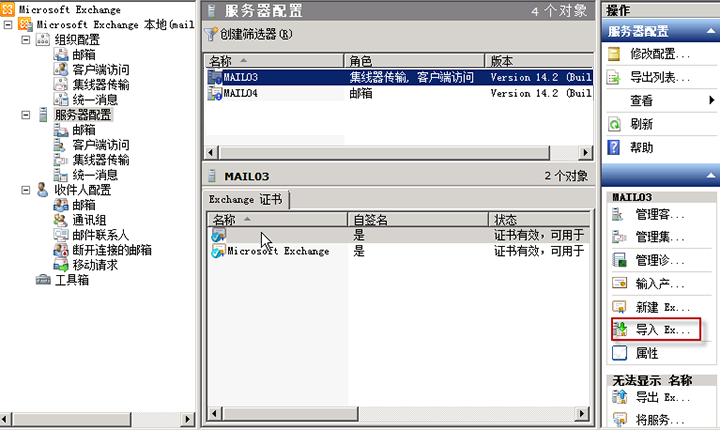
Task: Select the 服务器配置 tree label
Action: (83, 115)
